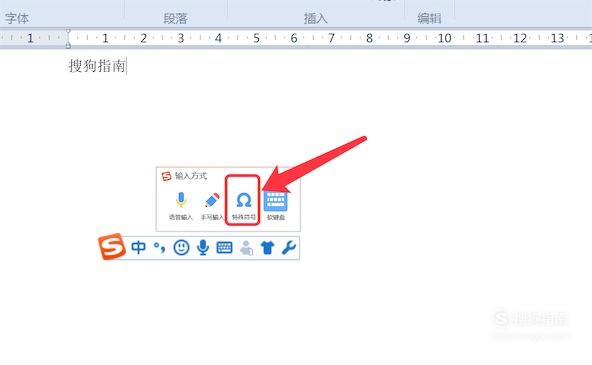Click the grayed user account icon

click(246, 248)
